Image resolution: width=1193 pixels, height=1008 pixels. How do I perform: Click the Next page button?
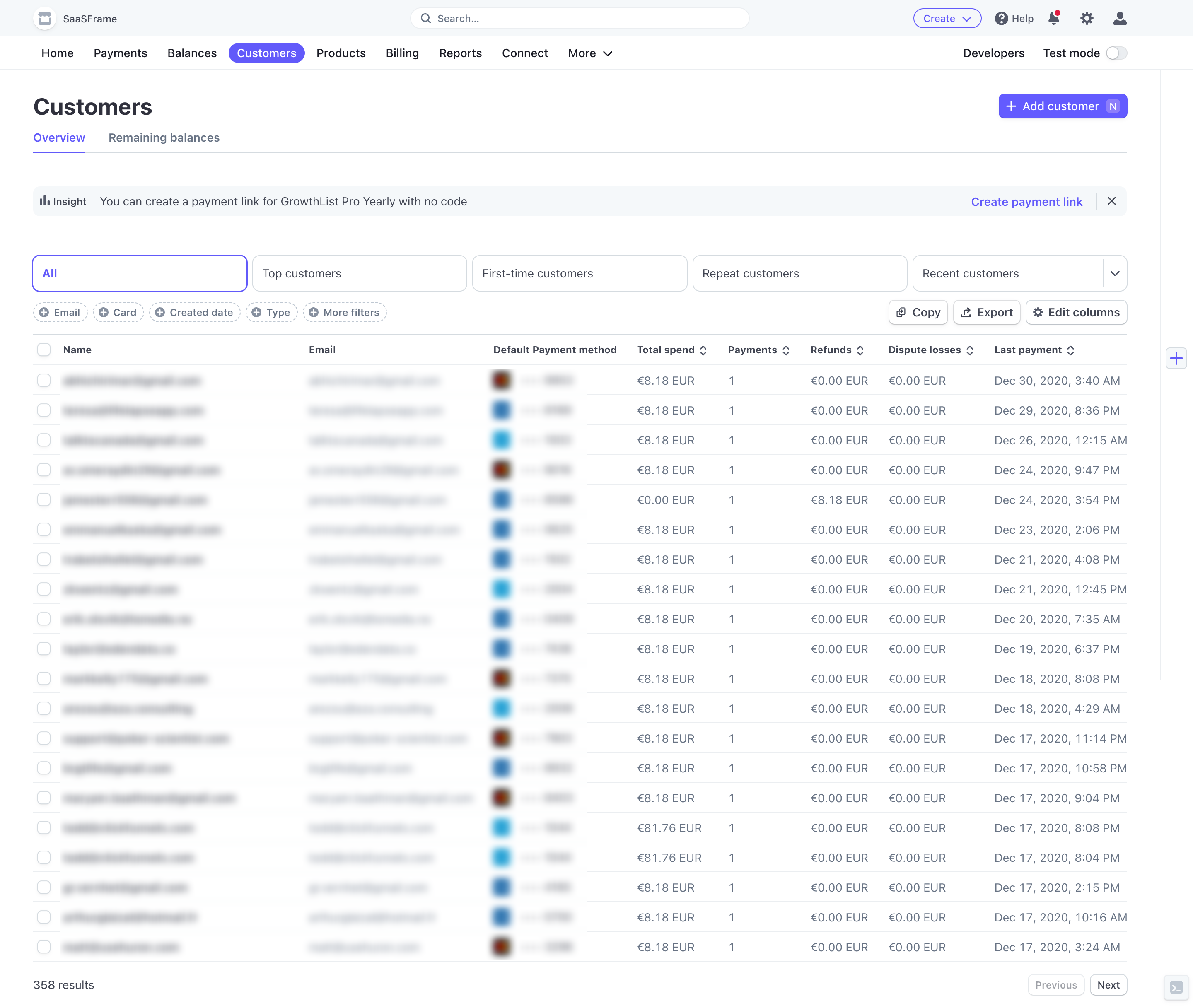click(1108, 985)
